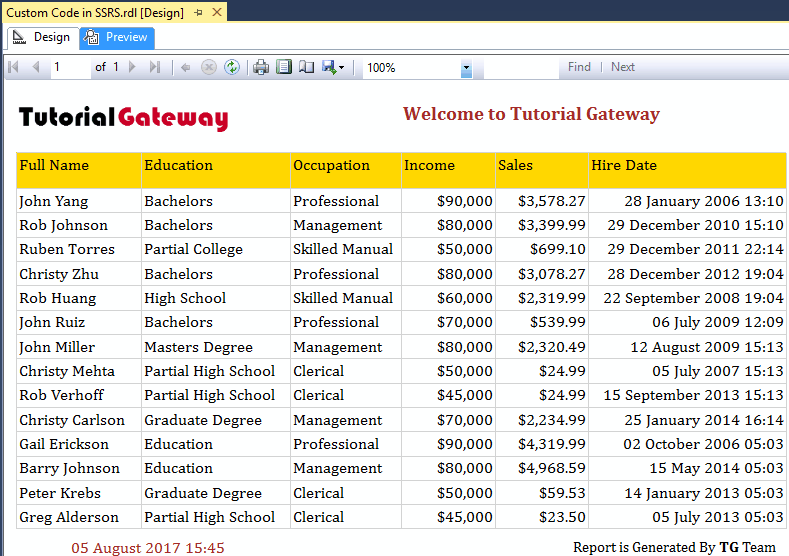
Task: Click the Next search link
Action: (x=622, y=67)
